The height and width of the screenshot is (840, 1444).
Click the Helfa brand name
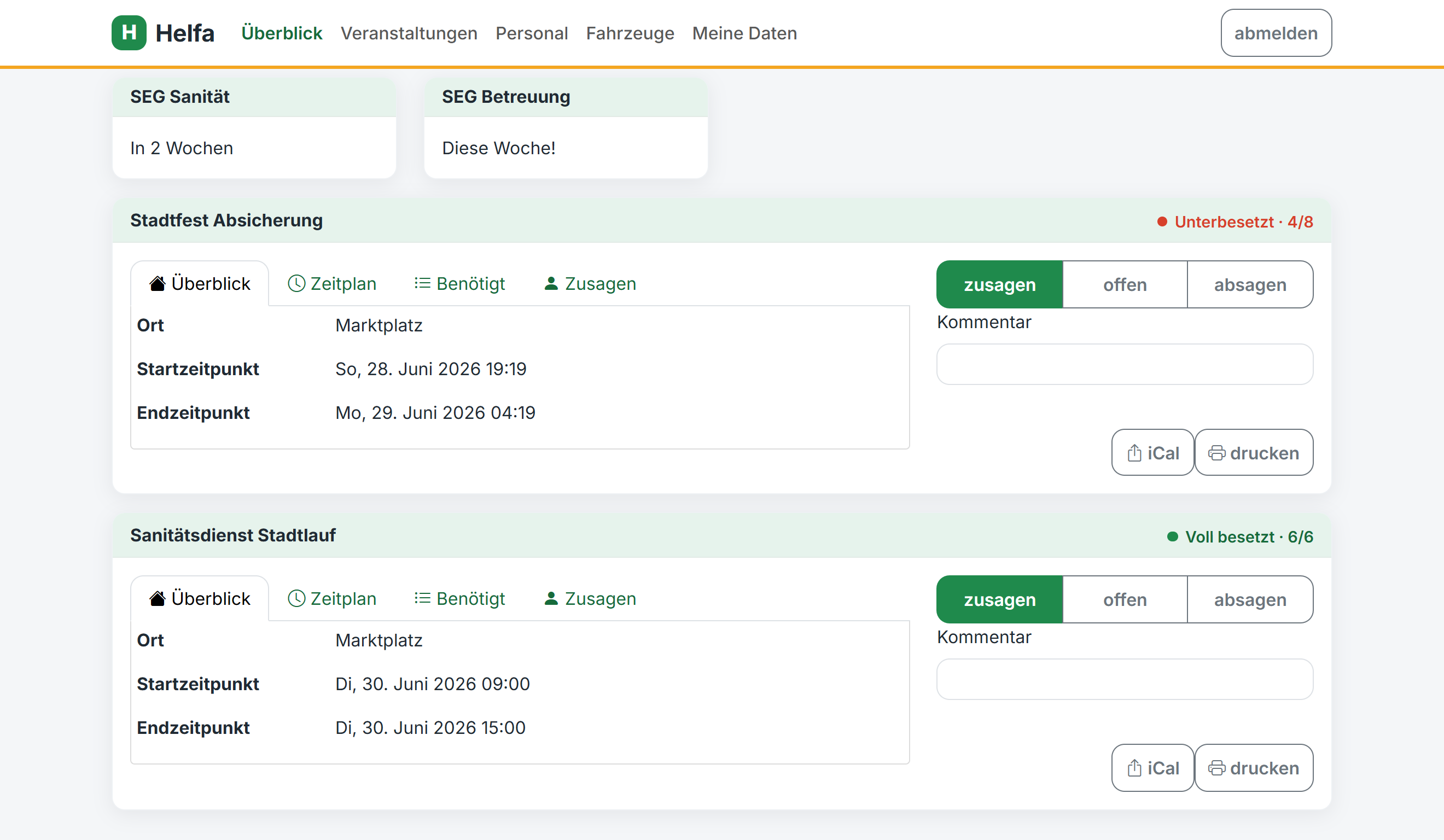click(x=184, y=33)
